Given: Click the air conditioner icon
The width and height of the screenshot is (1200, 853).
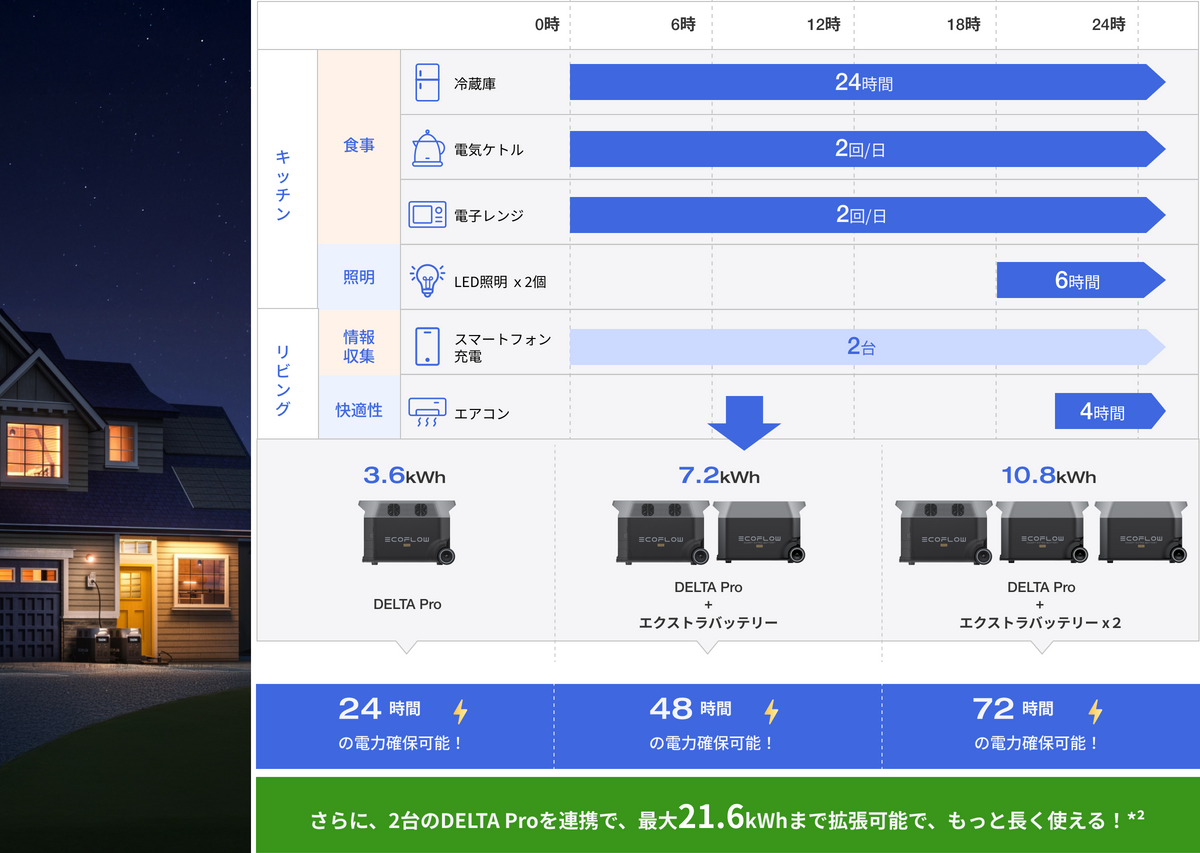Looking at the screenshot, I should coord(427,412).
